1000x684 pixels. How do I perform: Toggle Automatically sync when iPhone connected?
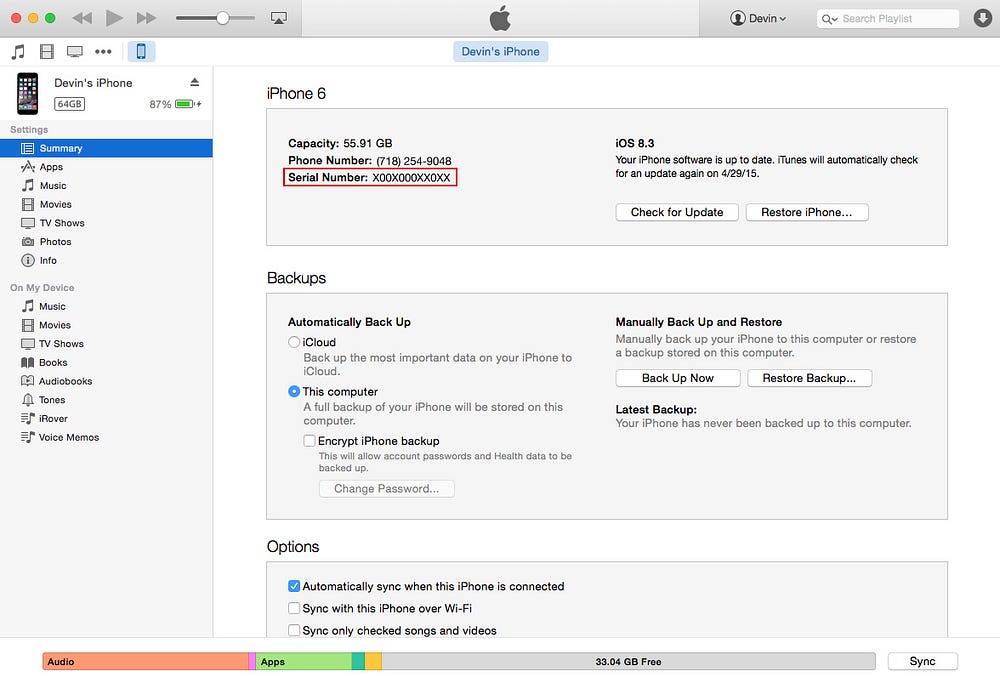[294, 586]
